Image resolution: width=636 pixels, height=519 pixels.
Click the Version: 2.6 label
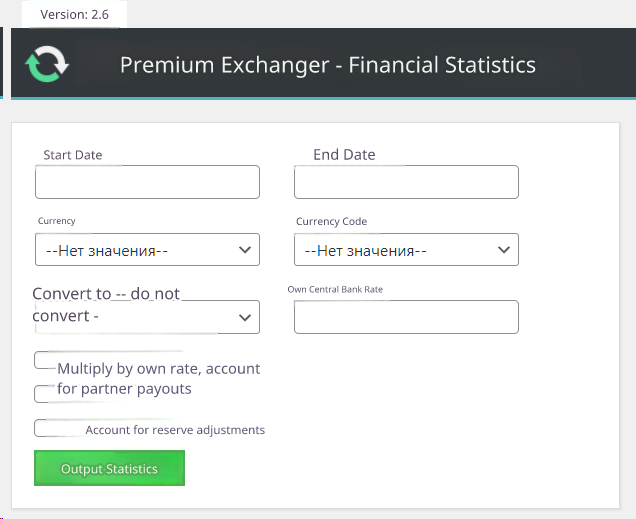tap(75, 15)
